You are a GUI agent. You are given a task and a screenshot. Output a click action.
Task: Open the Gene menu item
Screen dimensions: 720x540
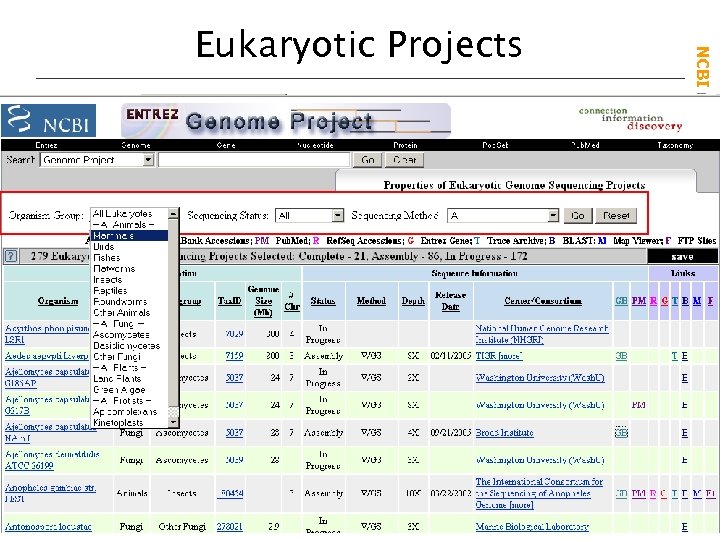click(x=226, y=145)
